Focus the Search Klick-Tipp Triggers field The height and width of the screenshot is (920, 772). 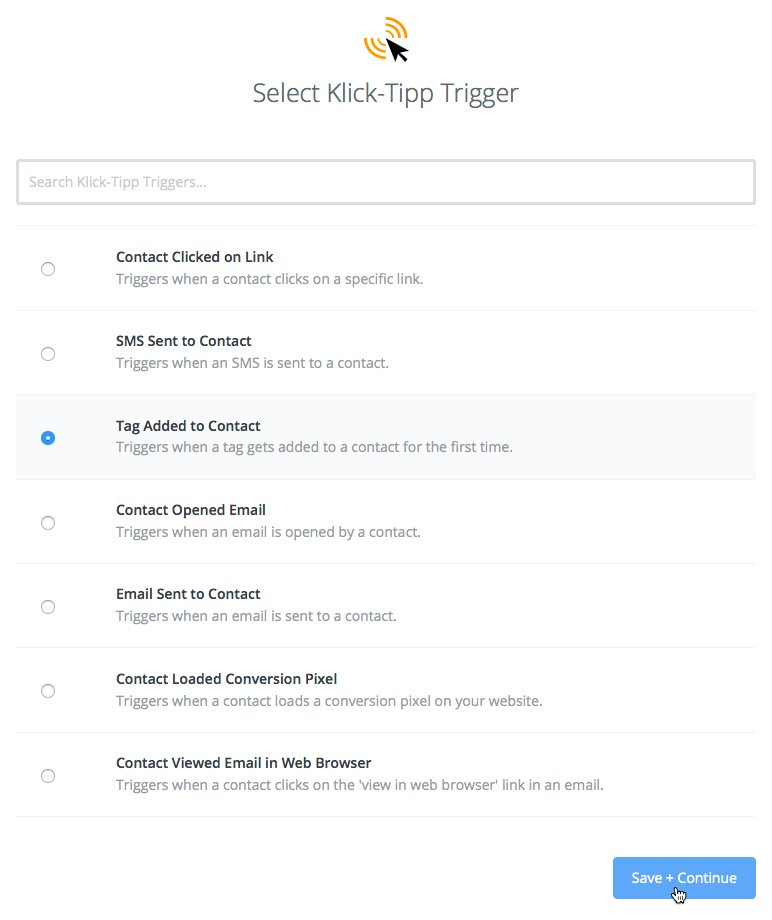385,182
